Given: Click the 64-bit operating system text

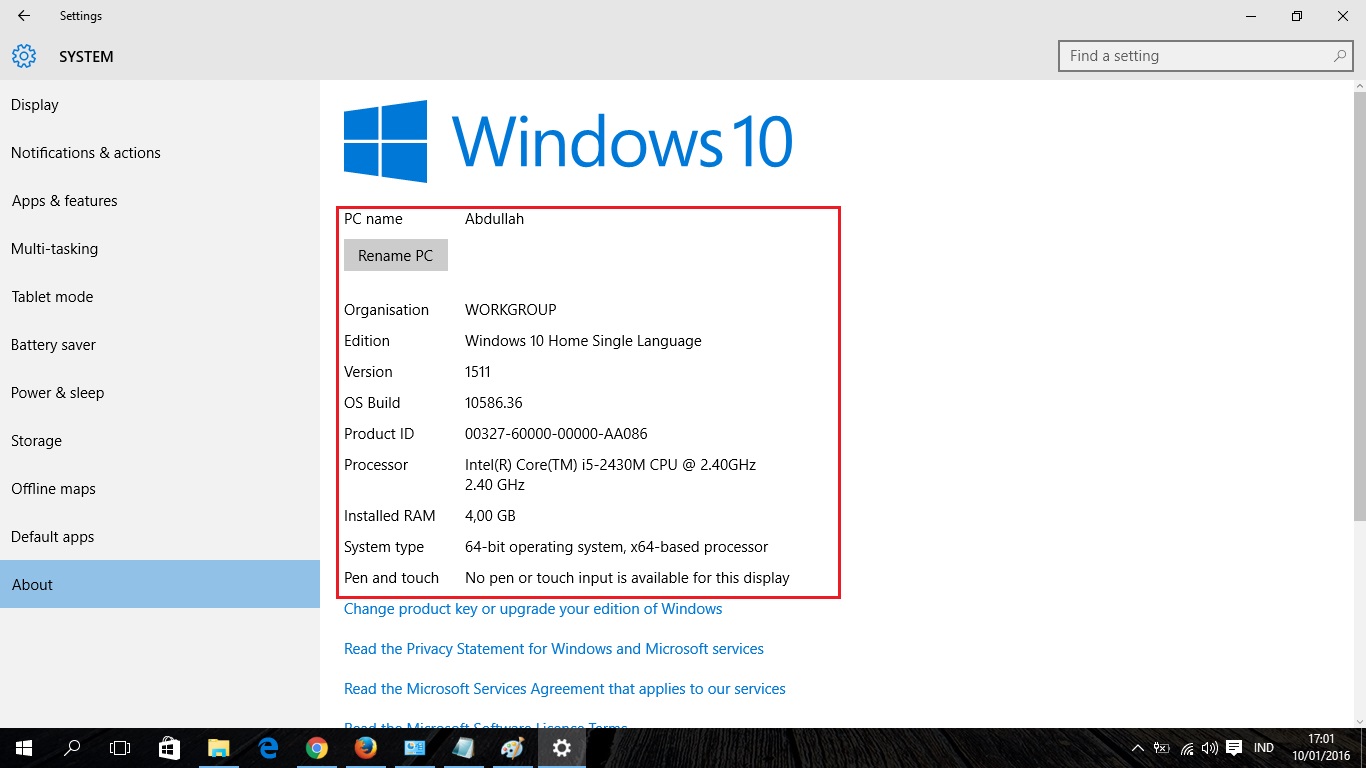Looking at the screenshot, I should [617, 547].
